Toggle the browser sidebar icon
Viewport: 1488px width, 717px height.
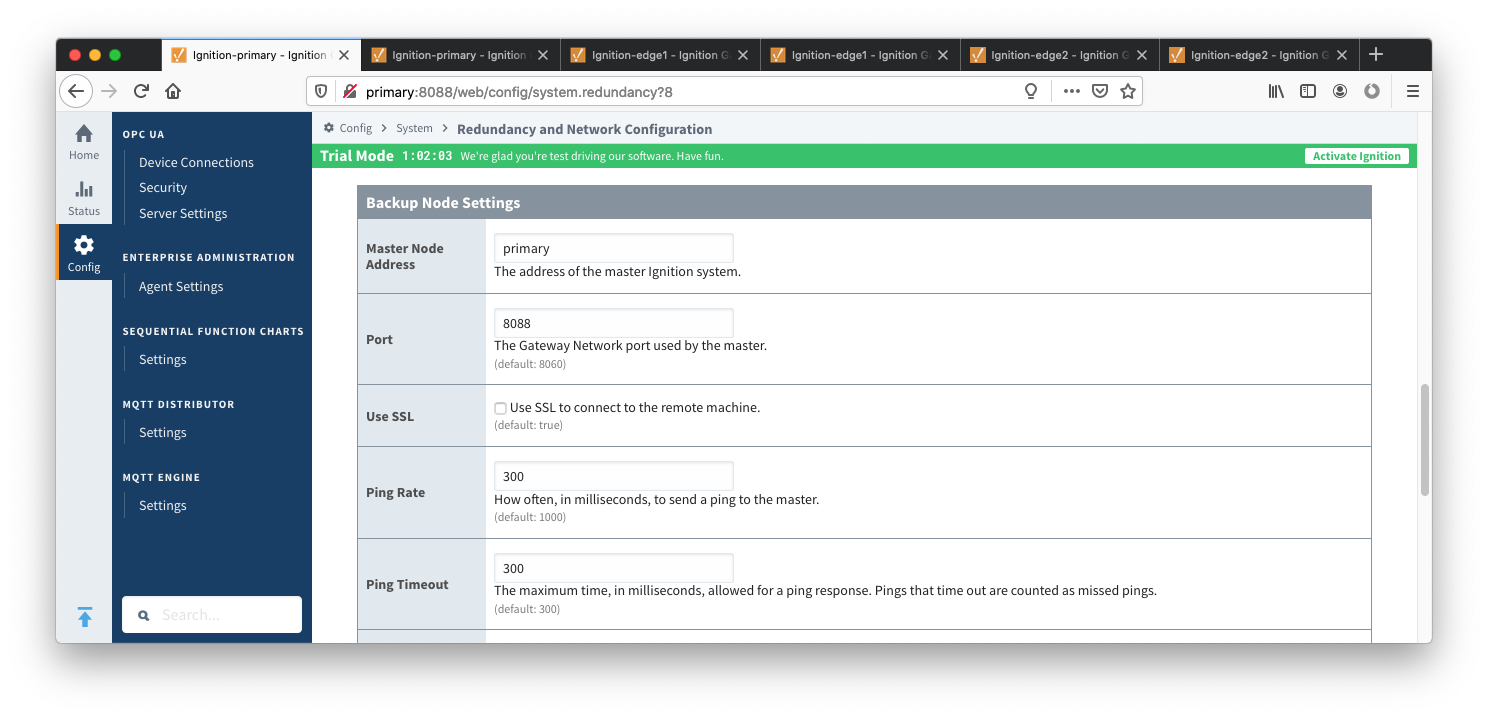1308,91
